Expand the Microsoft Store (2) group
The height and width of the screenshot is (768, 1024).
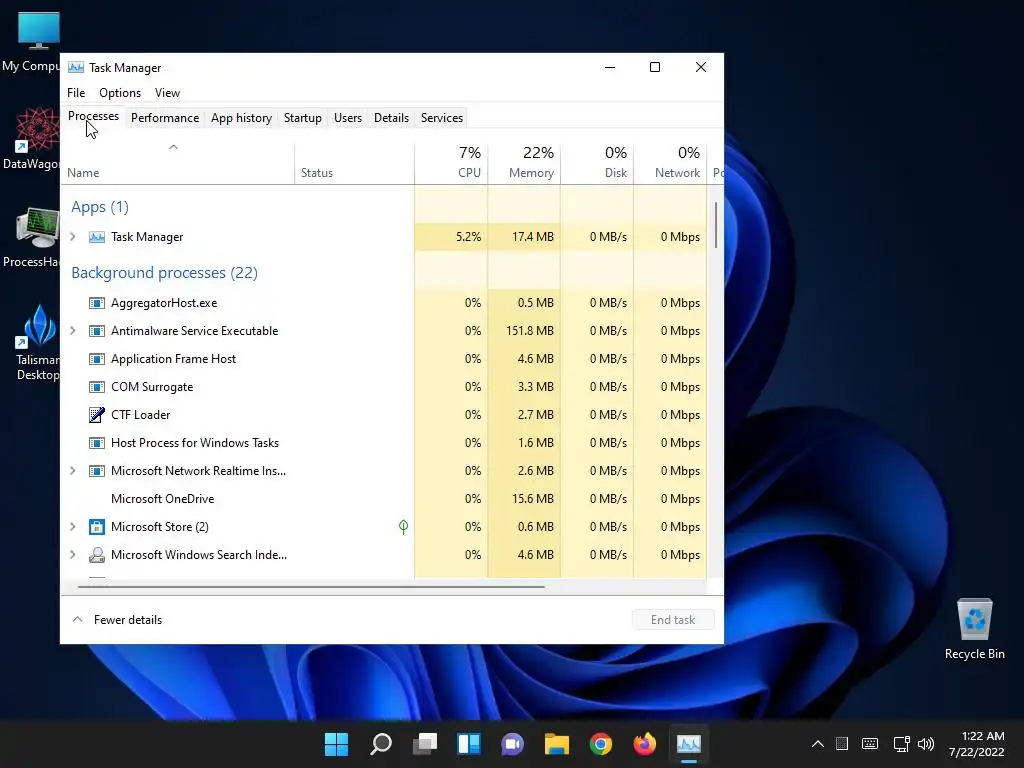[x=73, y=527]
